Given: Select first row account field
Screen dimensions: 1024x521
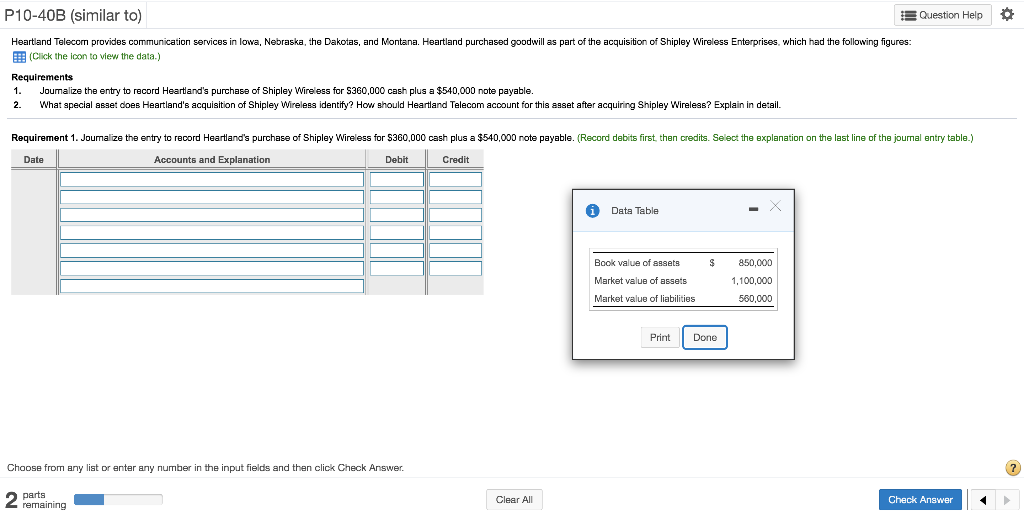Looking at the screenshot, I should click(212, 179).
